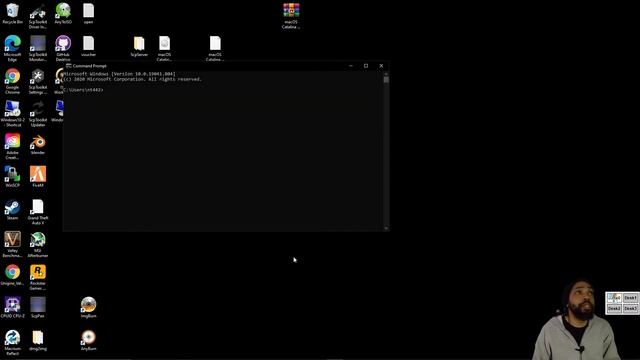Click the Command Prompt scrollbar down arrow
Screen dimensions: 640x360
click(386, 228)
